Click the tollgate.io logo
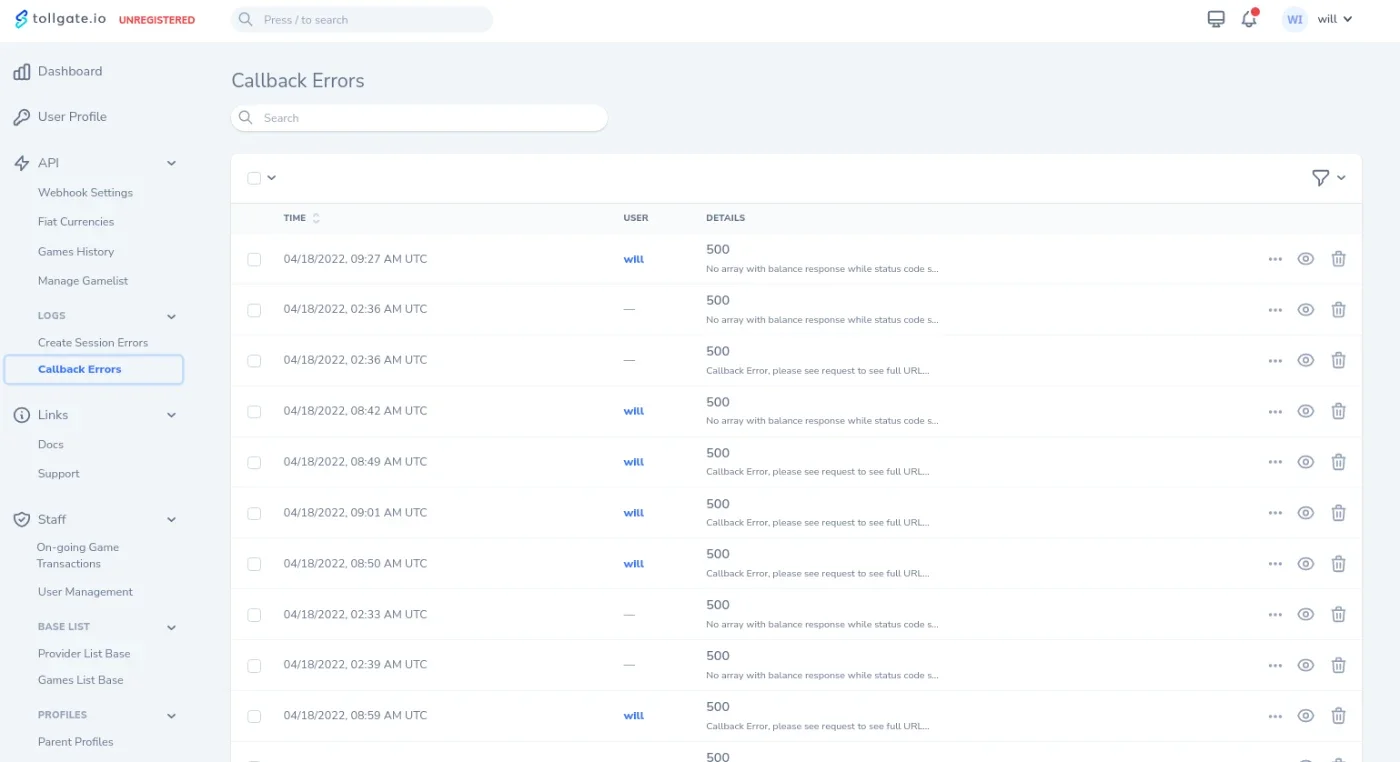 pos(60,19)
